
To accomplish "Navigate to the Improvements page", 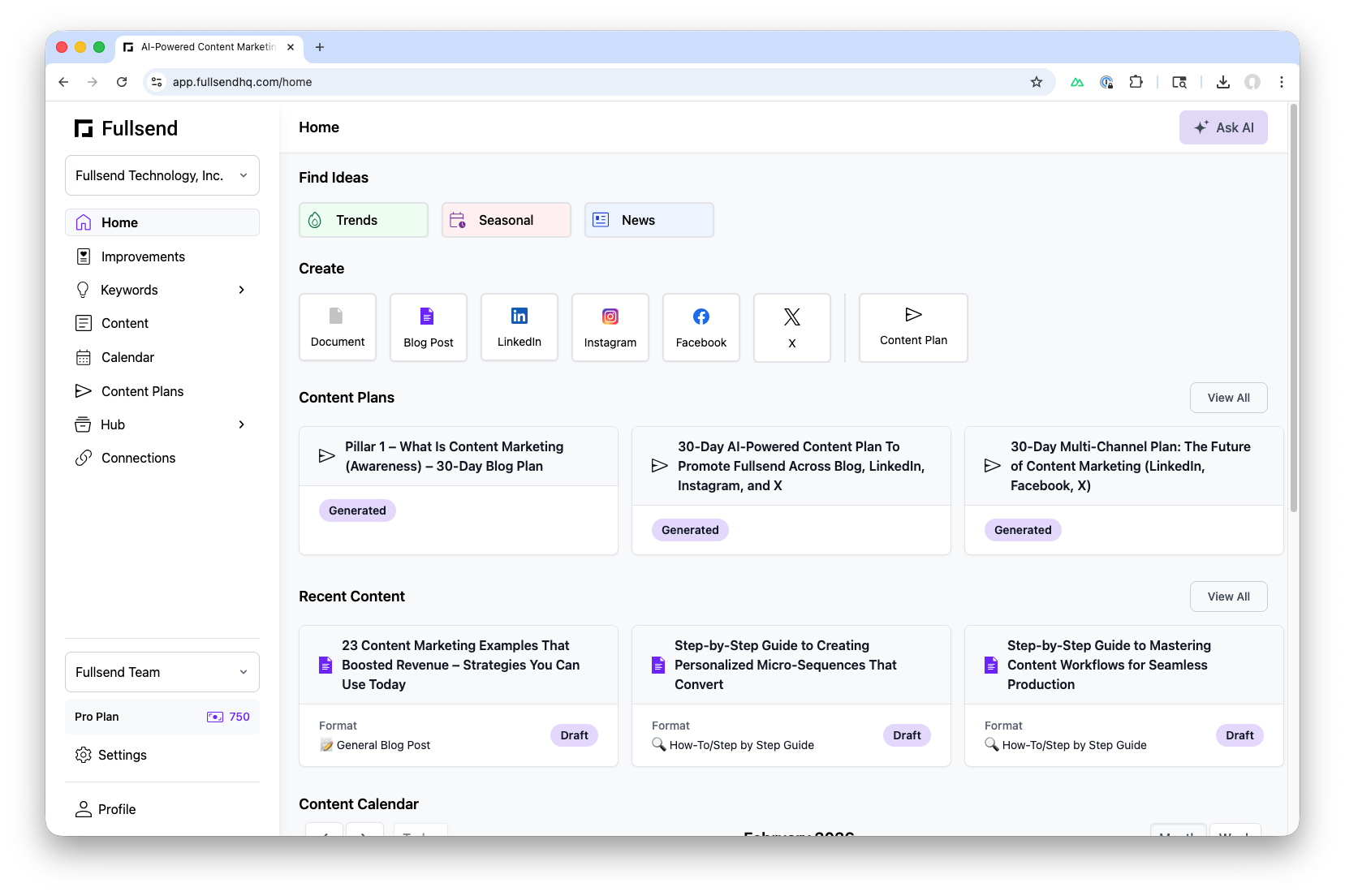I will tap(143, 256).
